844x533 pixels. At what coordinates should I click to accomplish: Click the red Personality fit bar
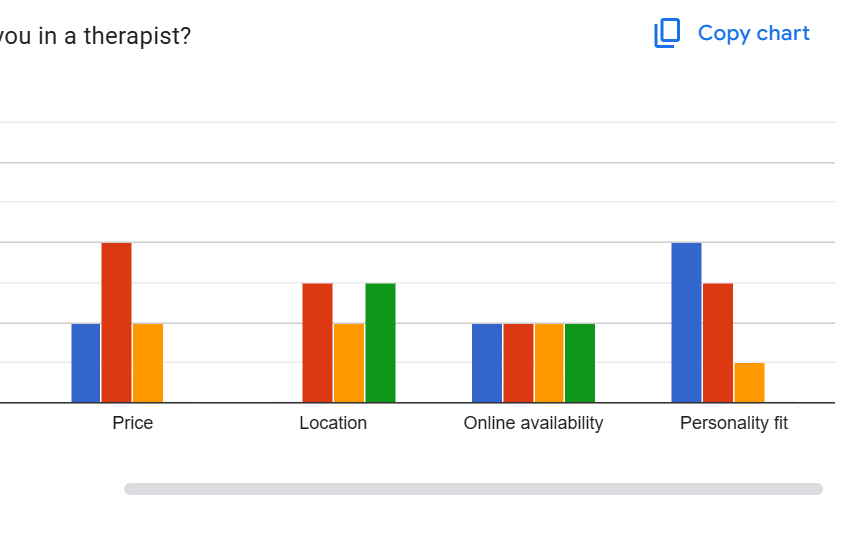[x=718, y=343]
